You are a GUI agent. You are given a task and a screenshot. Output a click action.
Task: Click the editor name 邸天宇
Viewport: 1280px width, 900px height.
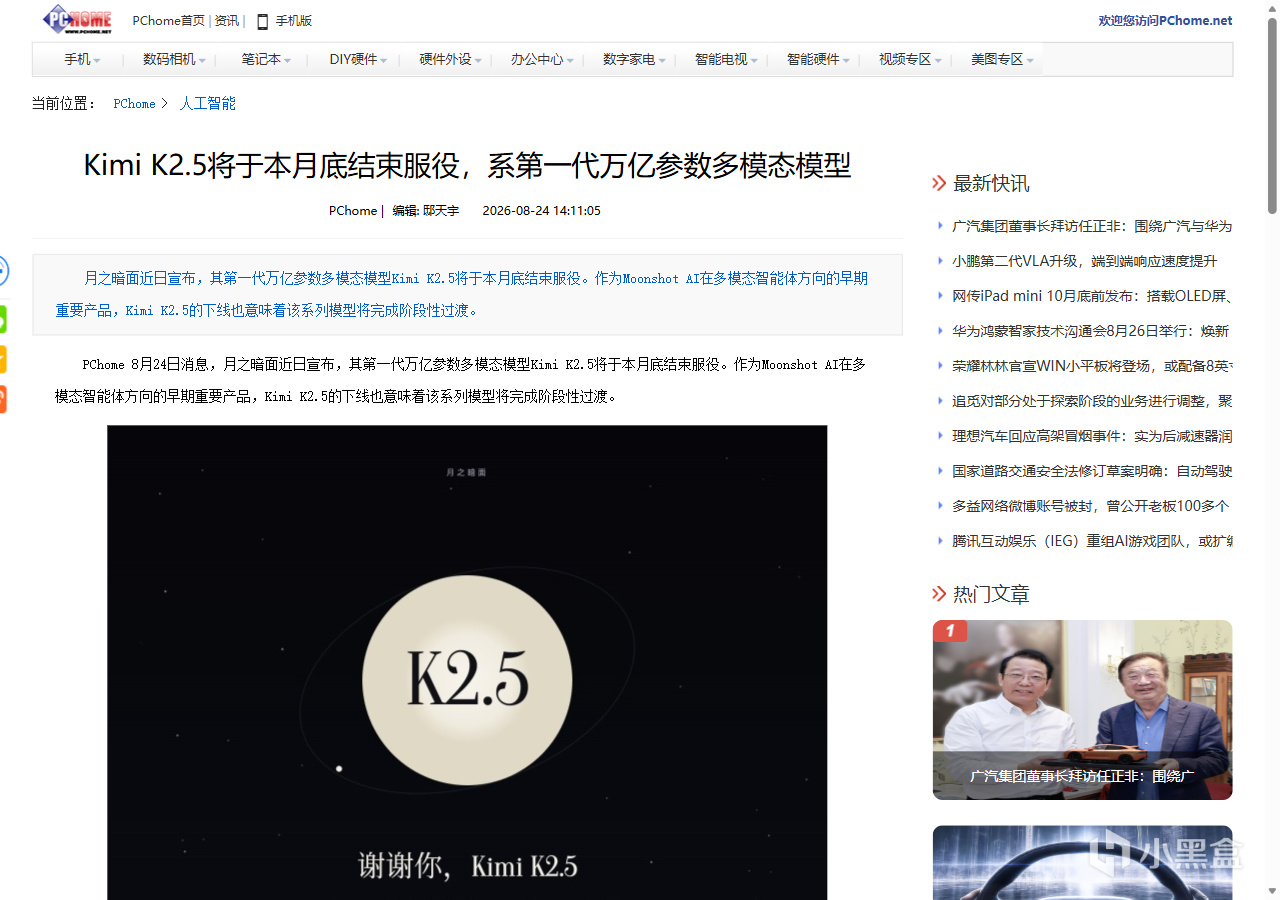[441, 211]
